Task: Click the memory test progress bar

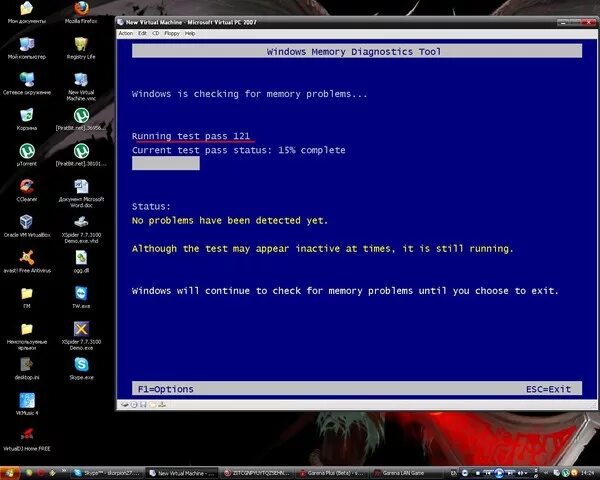Action: pos(166,163)
